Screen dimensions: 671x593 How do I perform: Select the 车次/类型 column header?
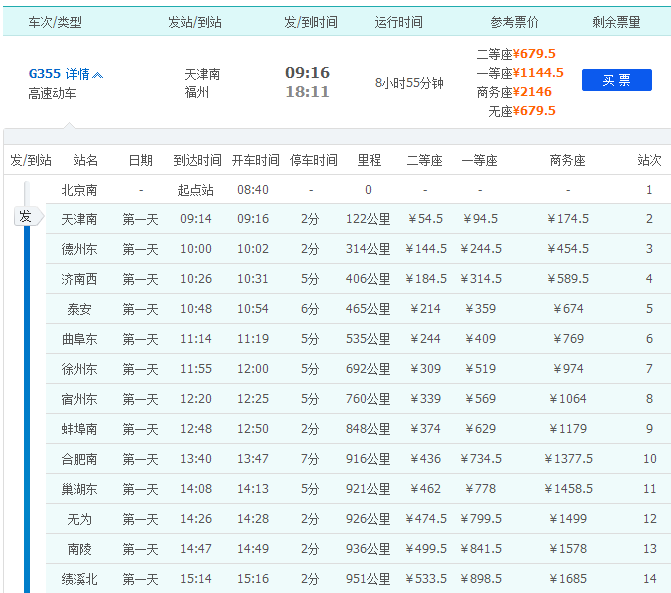(x=55, y=22)
